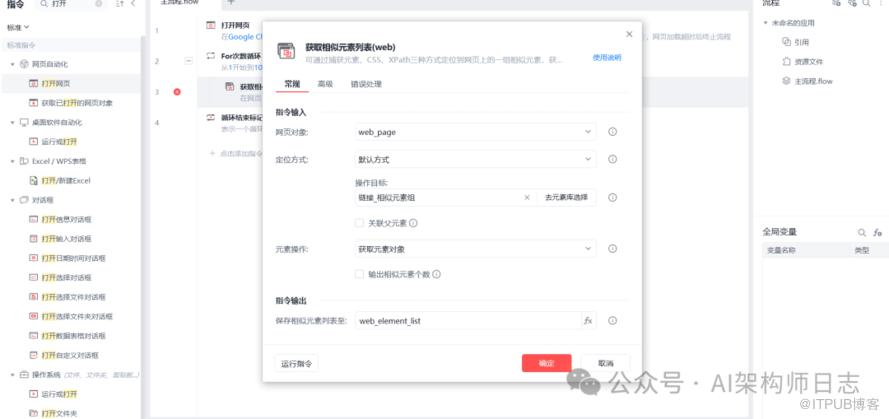Click icon of 打开日期时间对话框 instruction
889x419 pixels.
click(33, 258)
